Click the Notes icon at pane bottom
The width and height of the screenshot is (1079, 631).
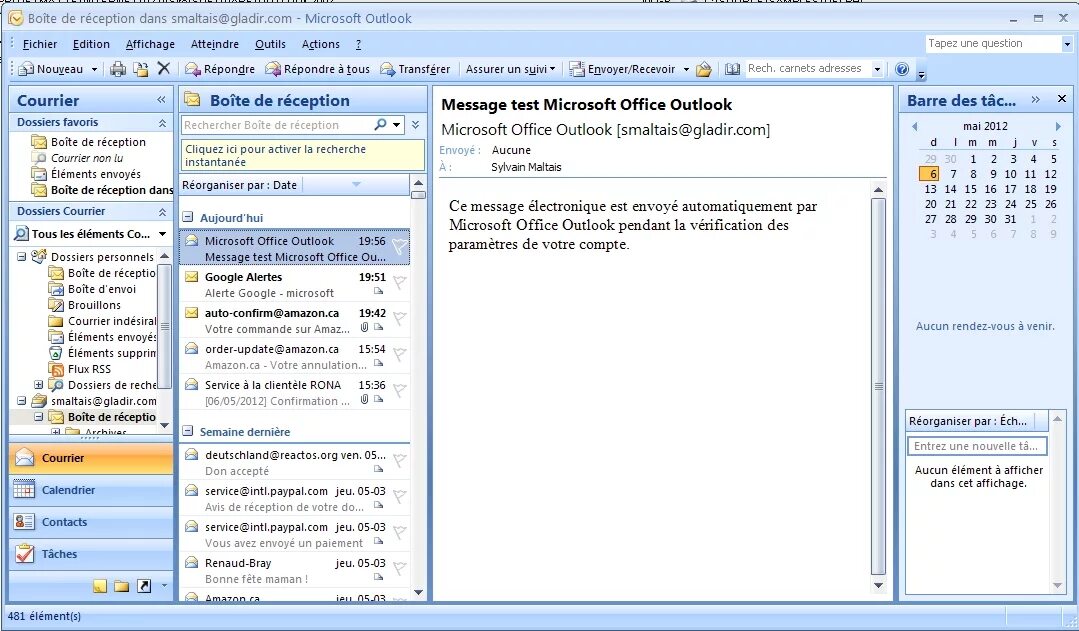coord(100,586)
